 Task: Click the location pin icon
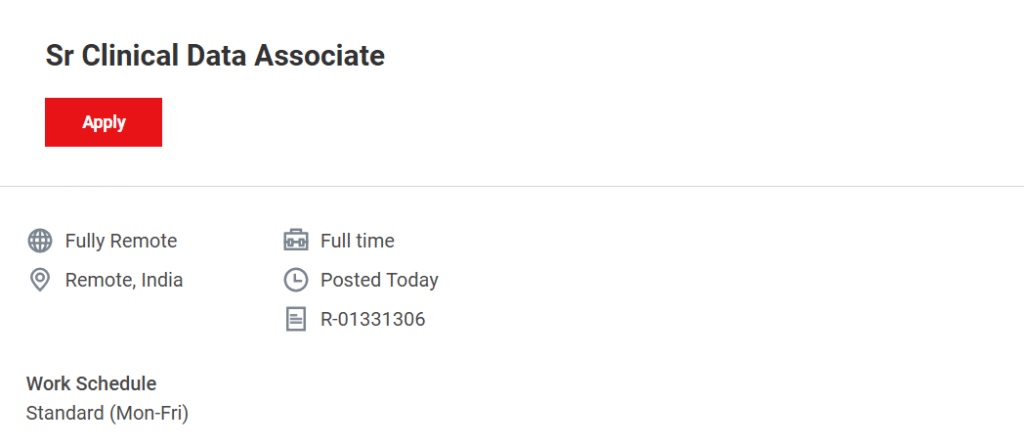(x=40, y=280)
